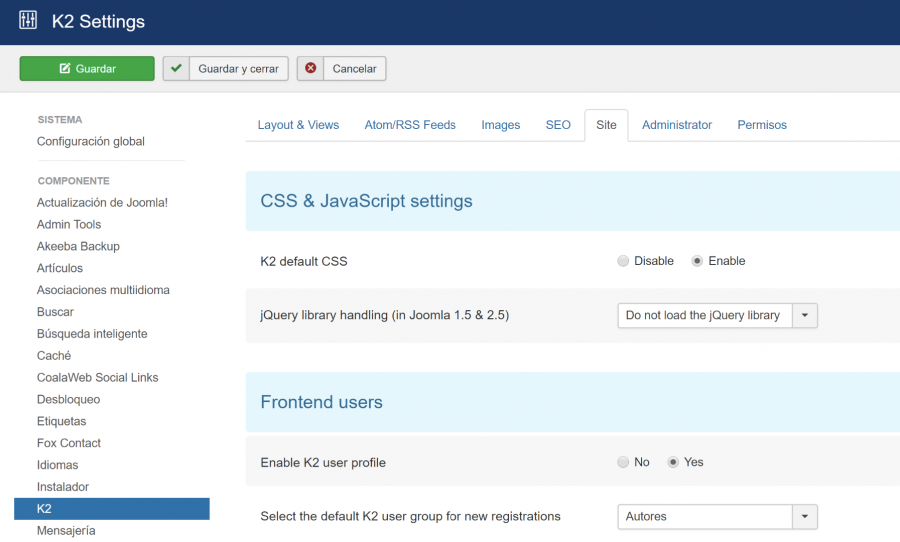Switch to the Layout & Views tab
The width and height of the screenshot is (900, 542).
(298, 125)
